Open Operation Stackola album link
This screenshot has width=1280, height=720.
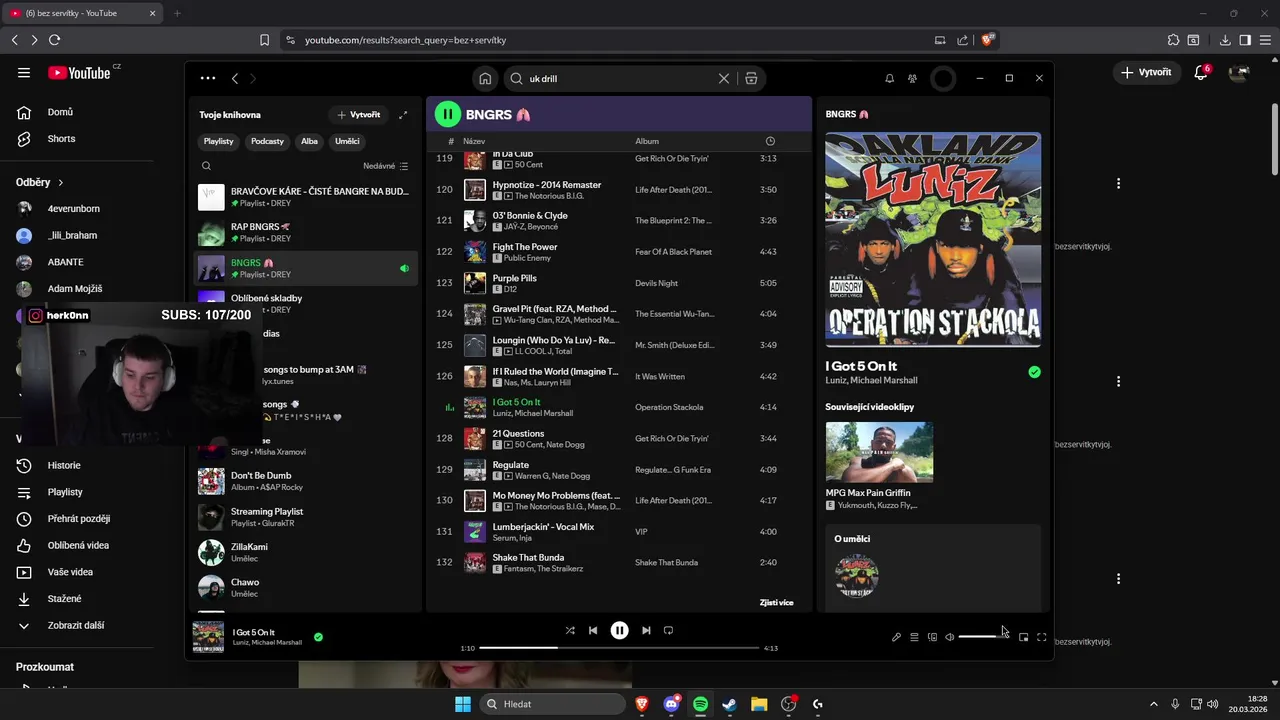tap(669, 407)
